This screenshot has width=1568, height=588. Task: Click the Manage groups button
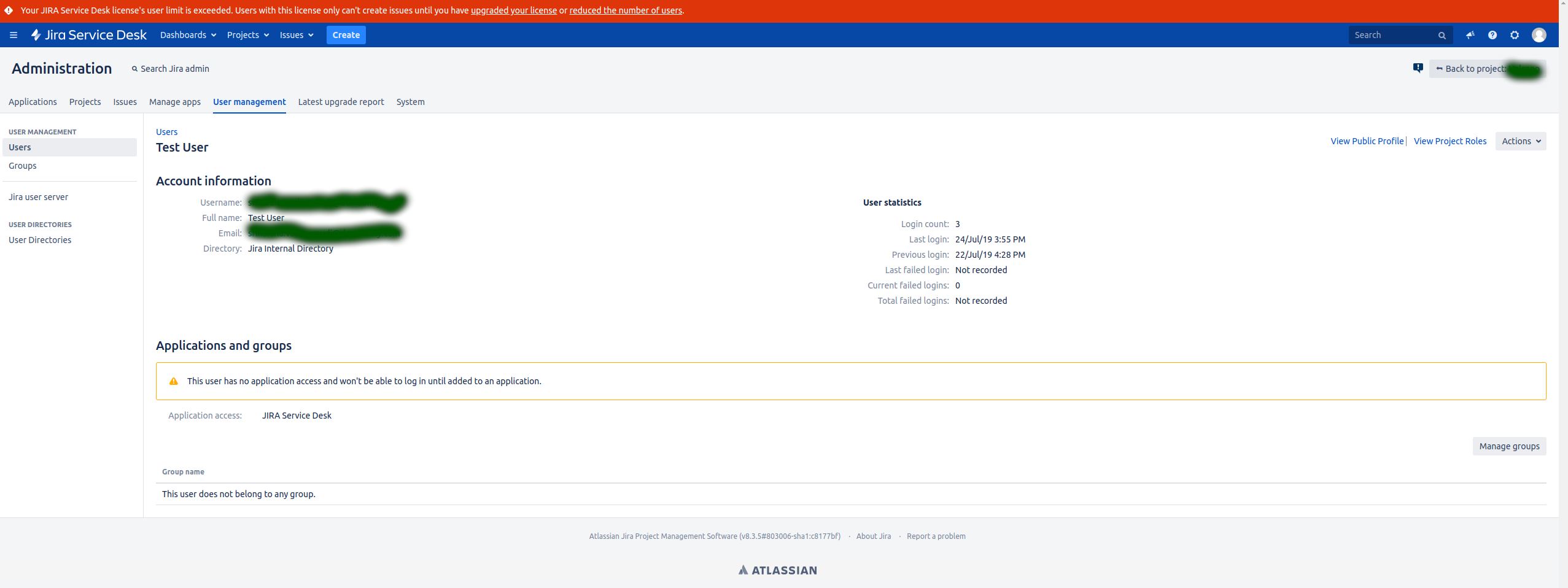pos(1509,446)
